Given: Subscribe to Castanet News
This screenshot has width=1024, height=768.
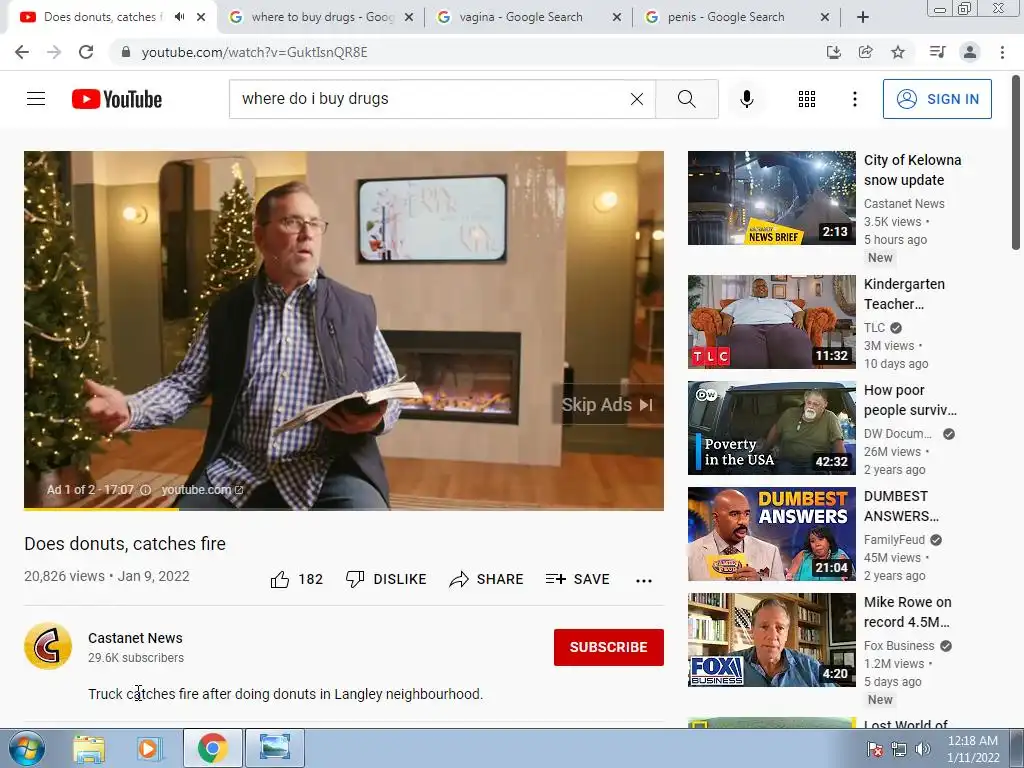Looking at the screenshot, I should [609, 647].
